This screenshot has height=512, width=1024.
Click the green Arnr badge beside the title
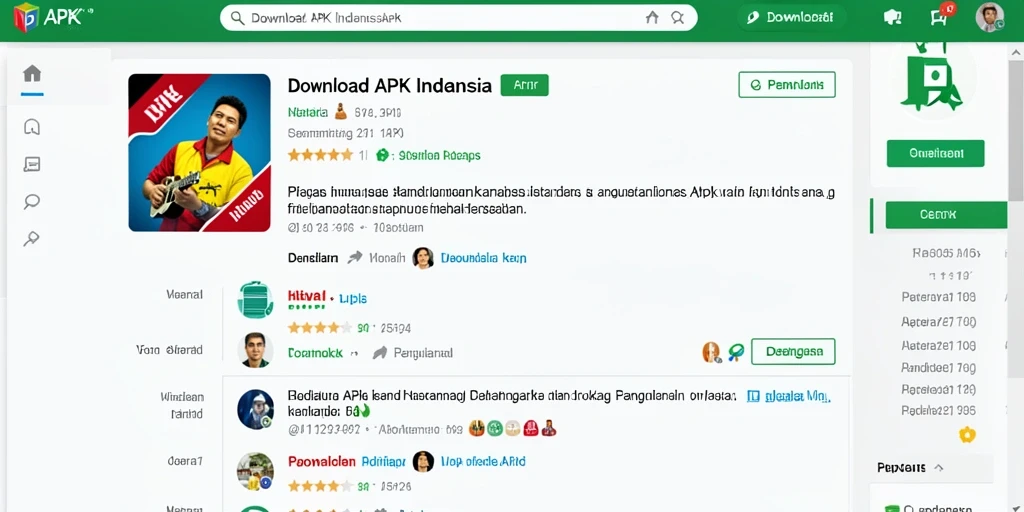click(x=524, y=85)
